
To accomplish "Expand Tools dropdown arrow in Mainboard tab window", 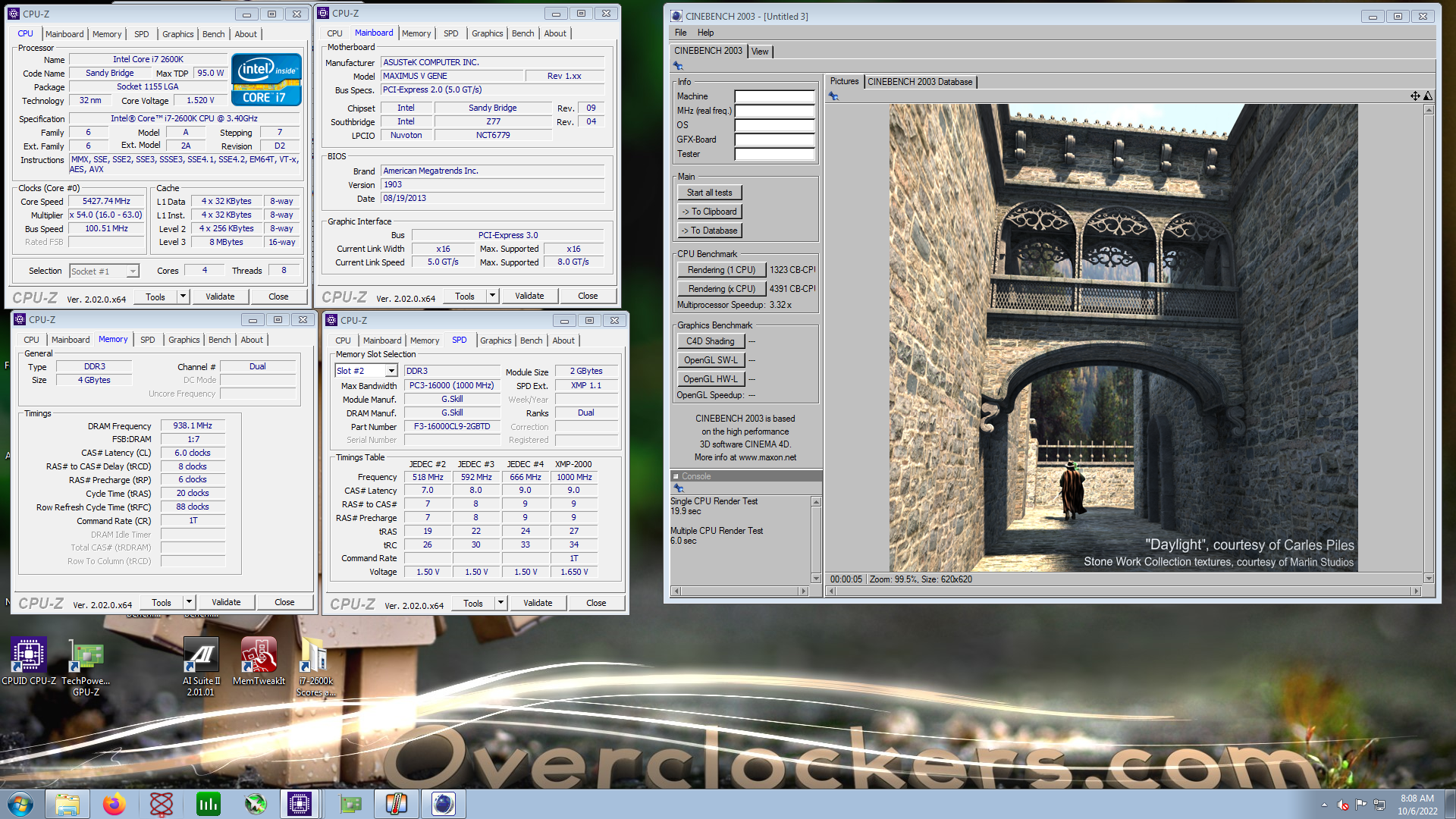I will tap(492, 296).
